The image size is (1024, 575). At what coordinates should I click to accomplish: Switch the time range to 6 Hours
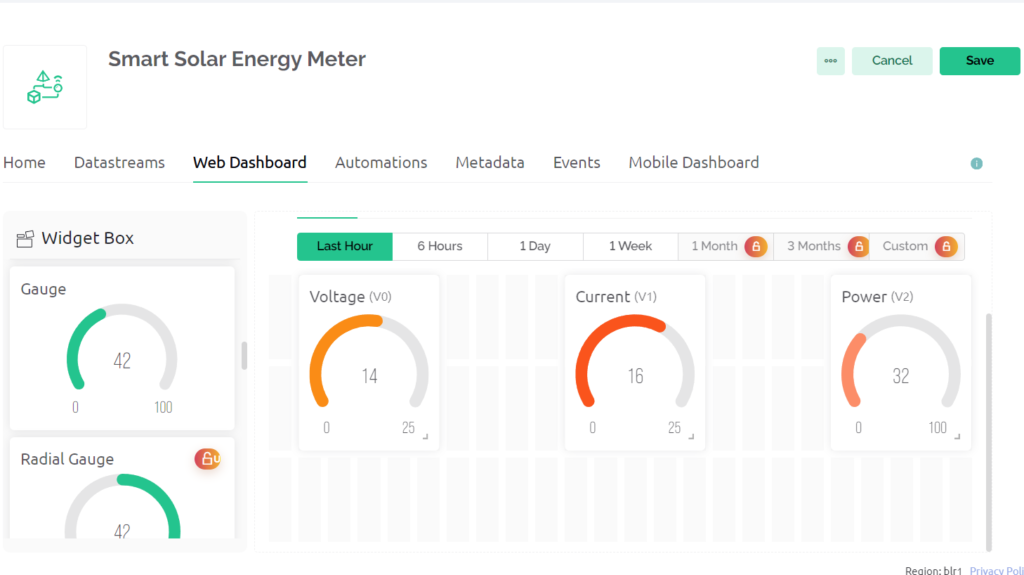440,247
